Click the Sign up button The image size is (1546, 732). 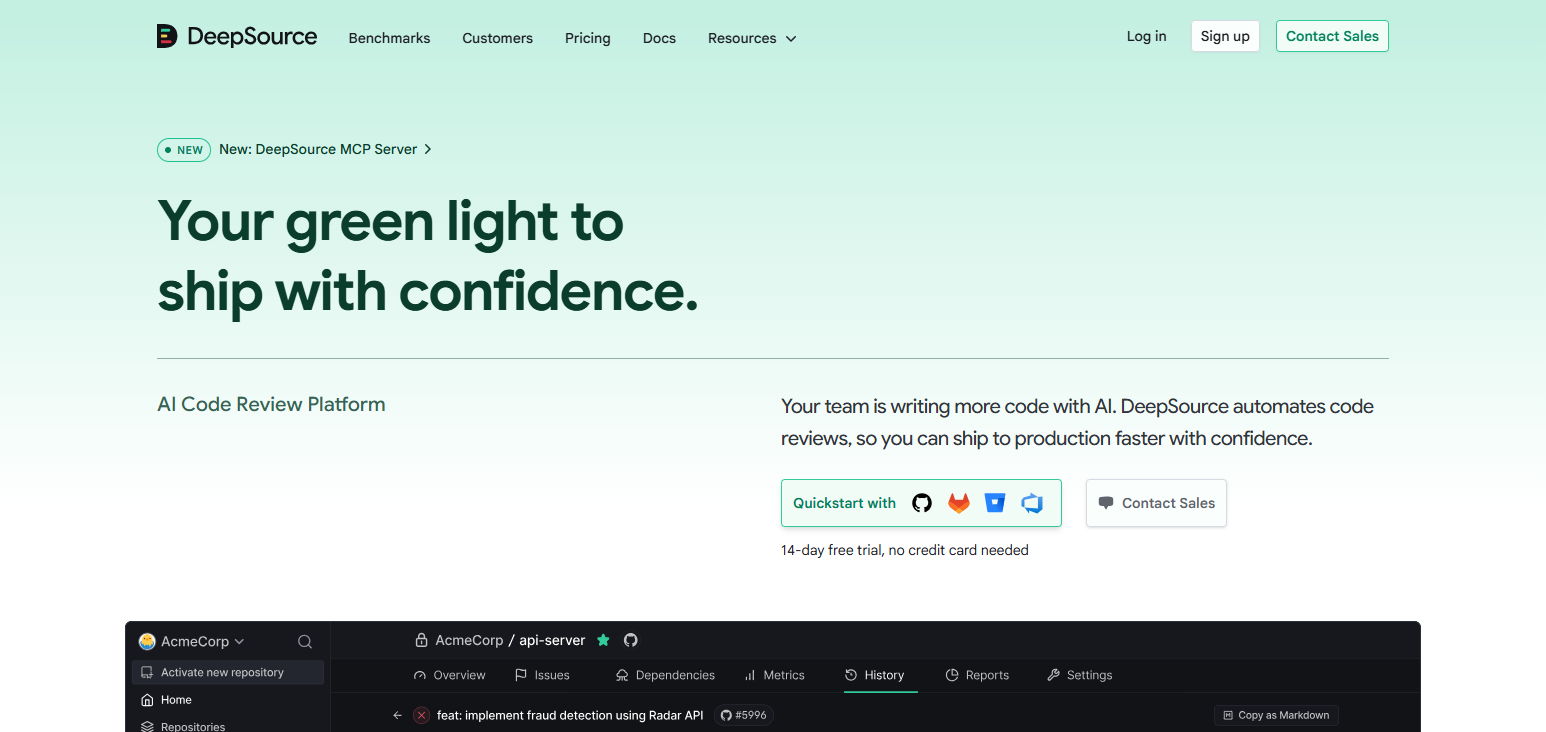[1225, 36]
